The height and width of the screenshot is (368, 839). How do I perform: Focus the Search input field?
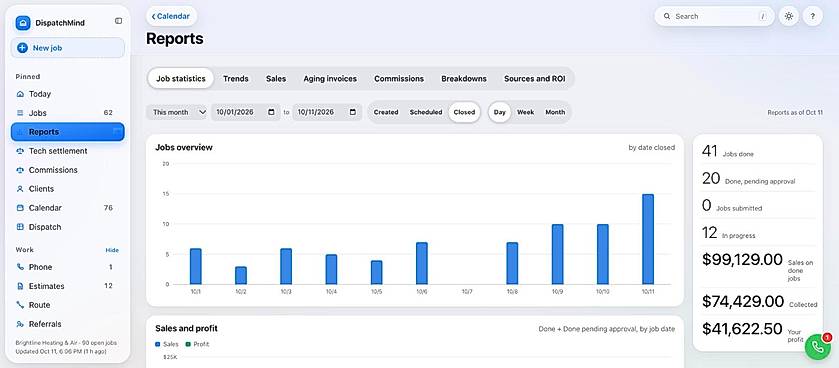point(714,17)
